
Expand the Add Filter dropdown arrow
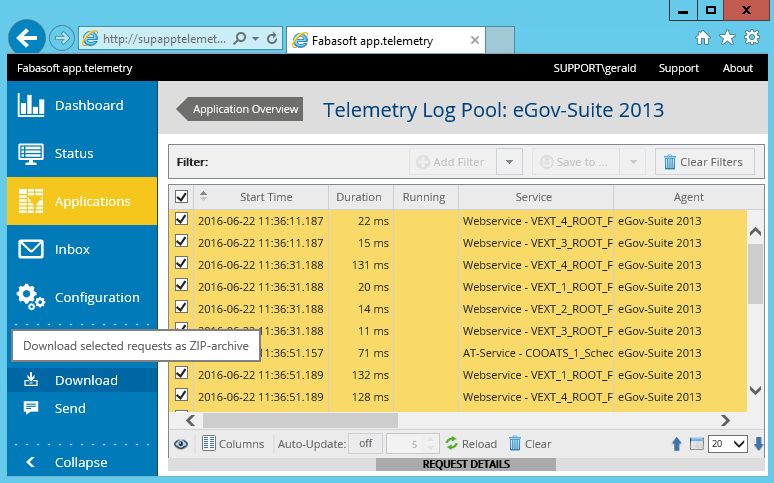pos(509,162)
